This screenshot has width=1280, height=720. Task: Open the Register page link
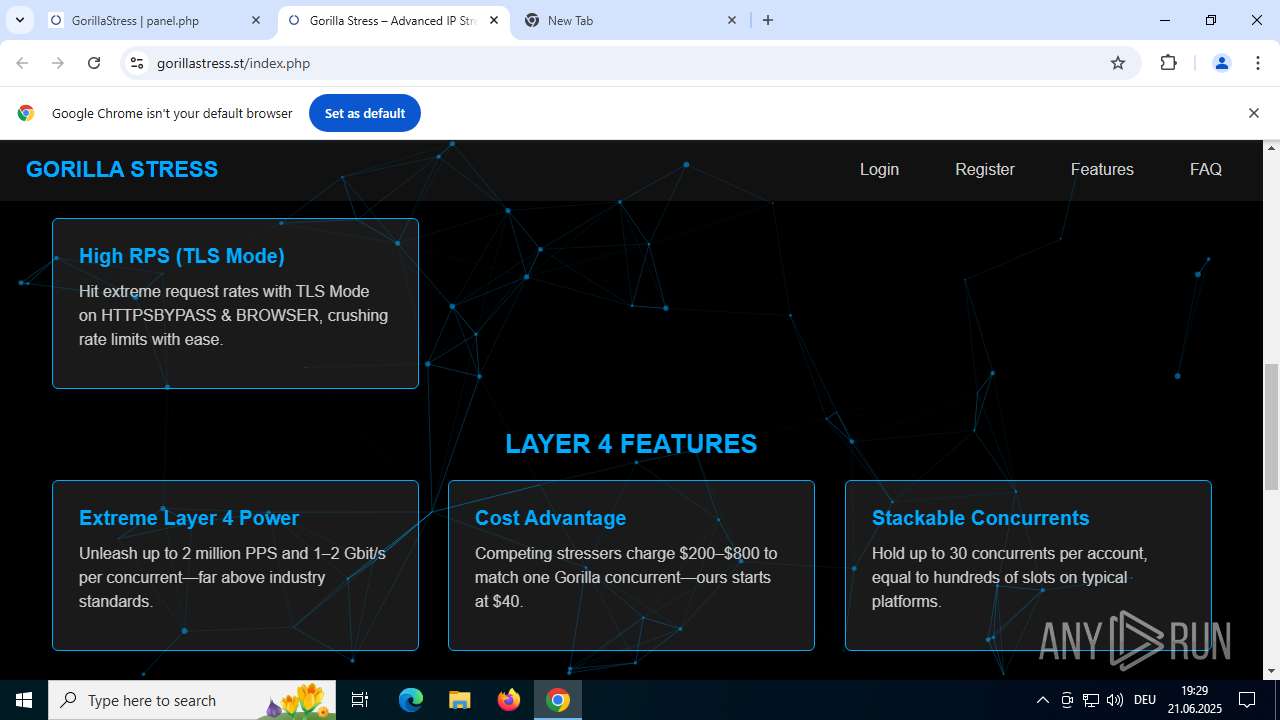(x=985, y=169)
